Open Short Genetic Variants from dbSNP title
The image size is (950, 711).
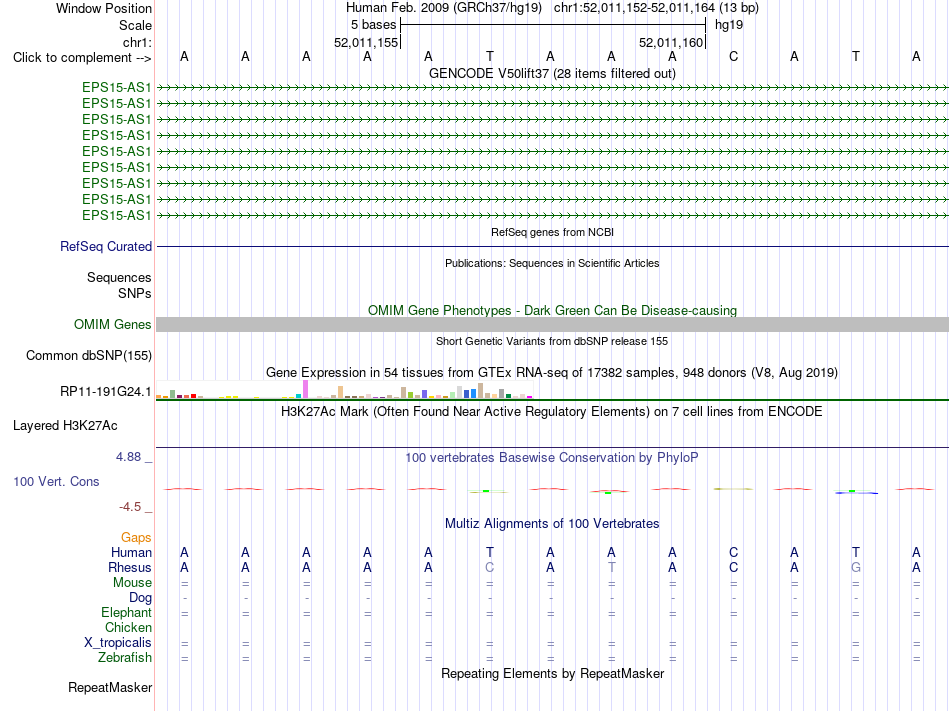[552, 341]
